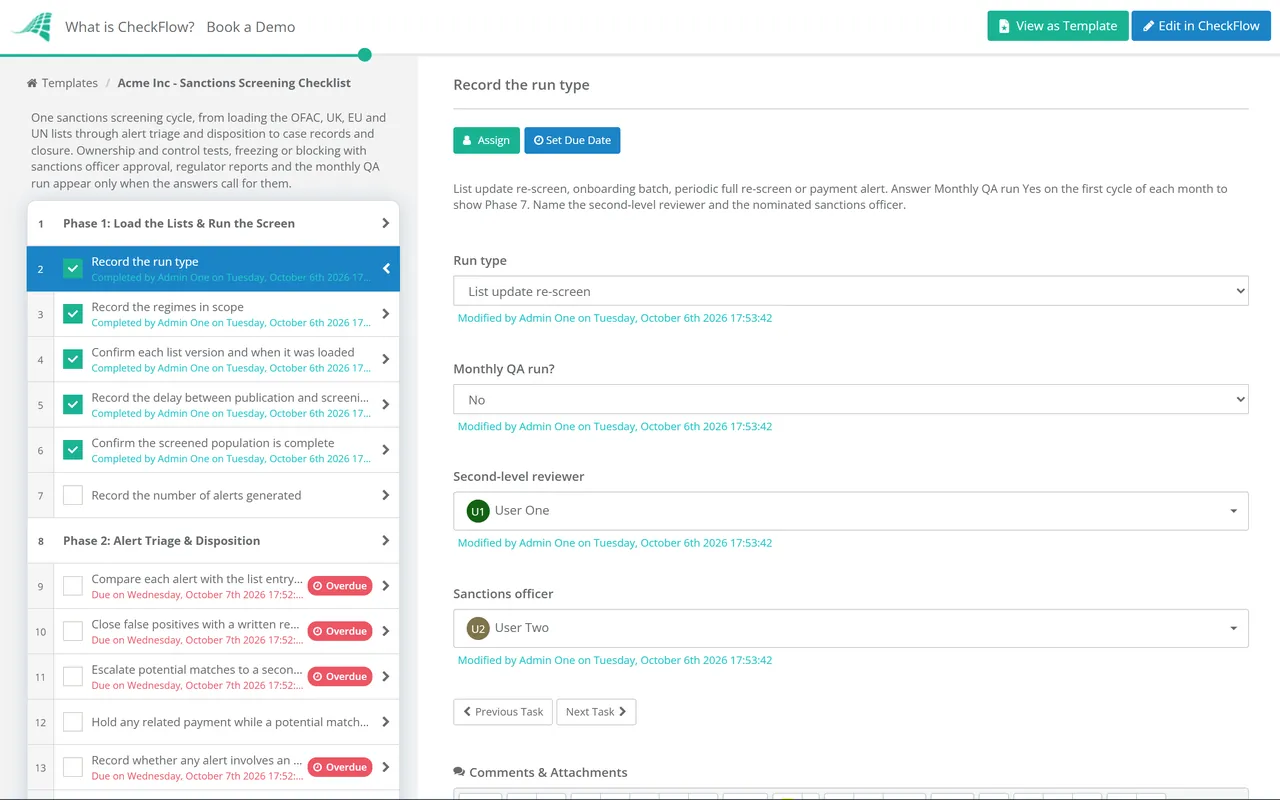The height and width of the screenshot is (800, 1280).
Task: Uncheck 'Confirm the screened population is complete' checkbox
Action: click(73, 450)
